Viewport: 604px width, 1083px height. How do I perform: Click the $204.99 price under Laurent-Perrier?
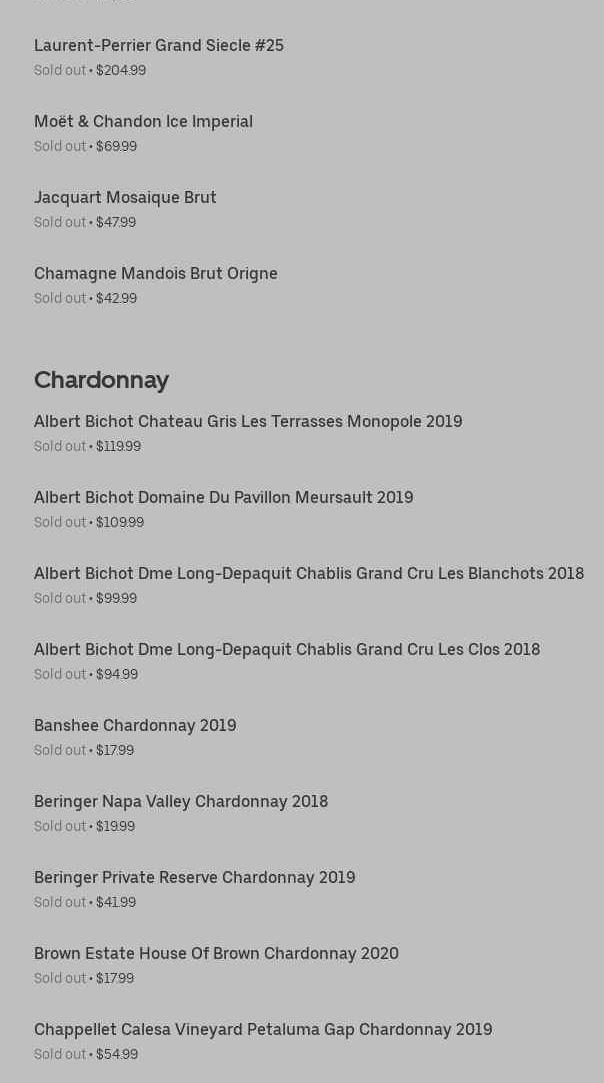(121, 70)
